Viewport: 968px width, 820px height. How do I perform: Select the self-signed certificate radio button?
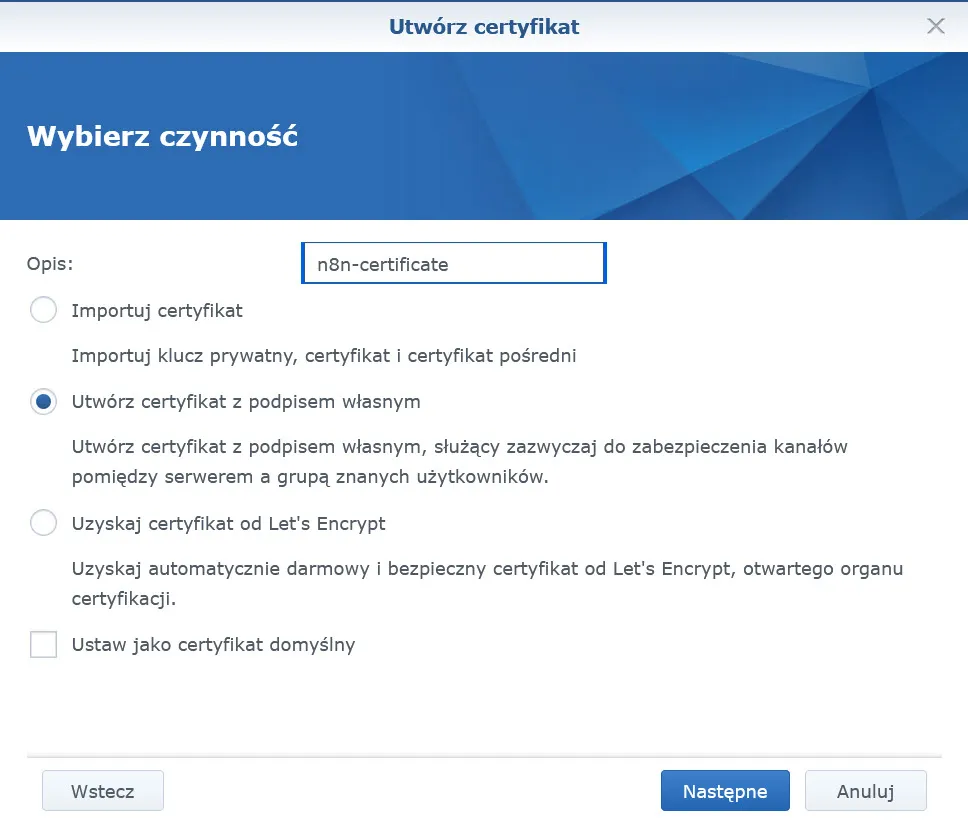[x=44, y=402]
